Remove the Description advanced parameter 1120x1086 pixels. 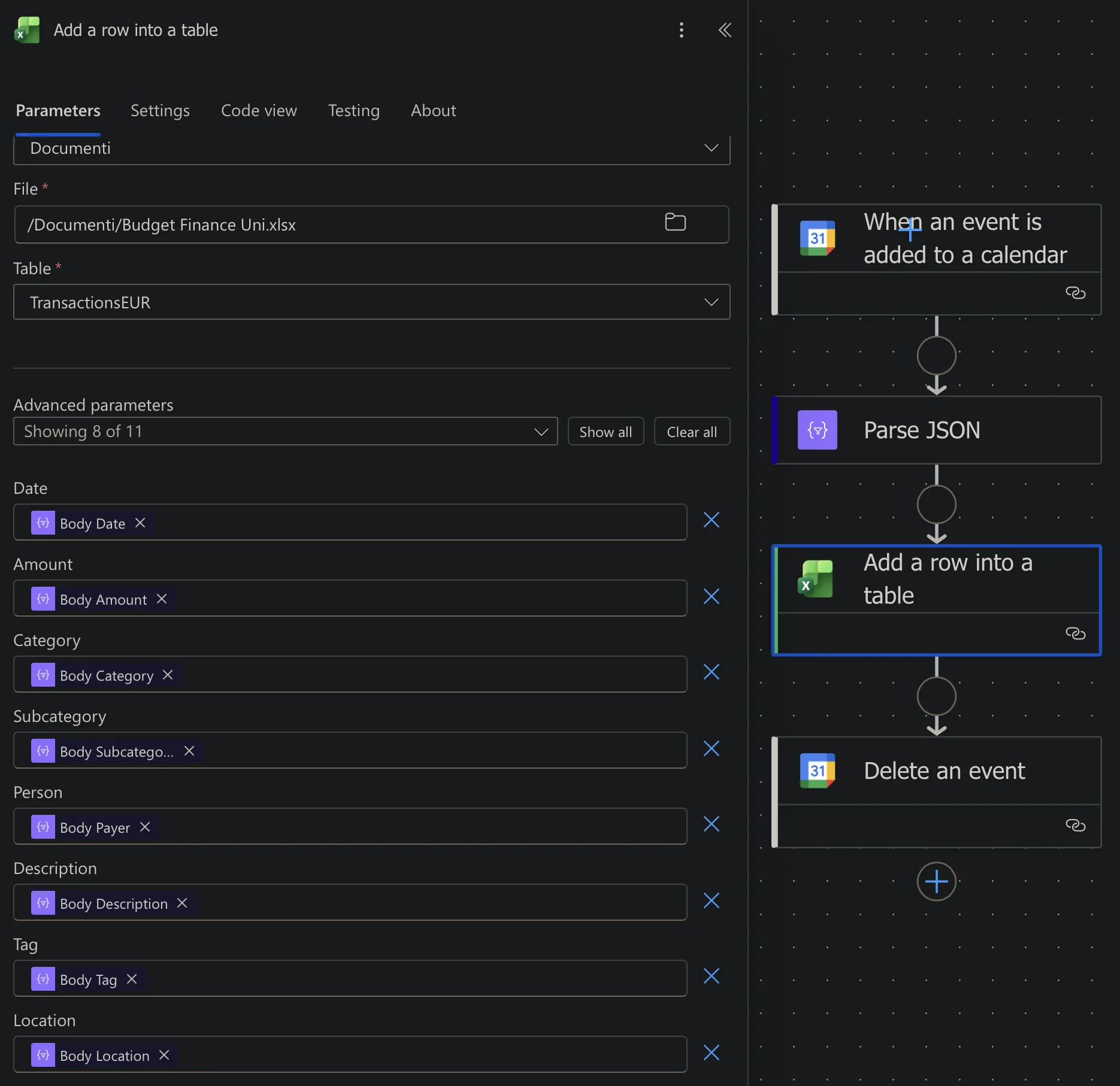[x=711, y=900]
